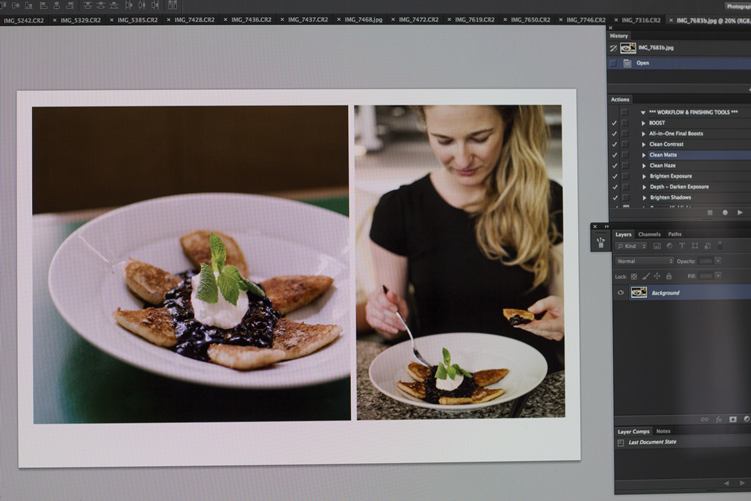751x501 pixels.
Task: Toggle the checkmark for Clean Contrast action
Action: pyautogui.click(x=614, y=144)
